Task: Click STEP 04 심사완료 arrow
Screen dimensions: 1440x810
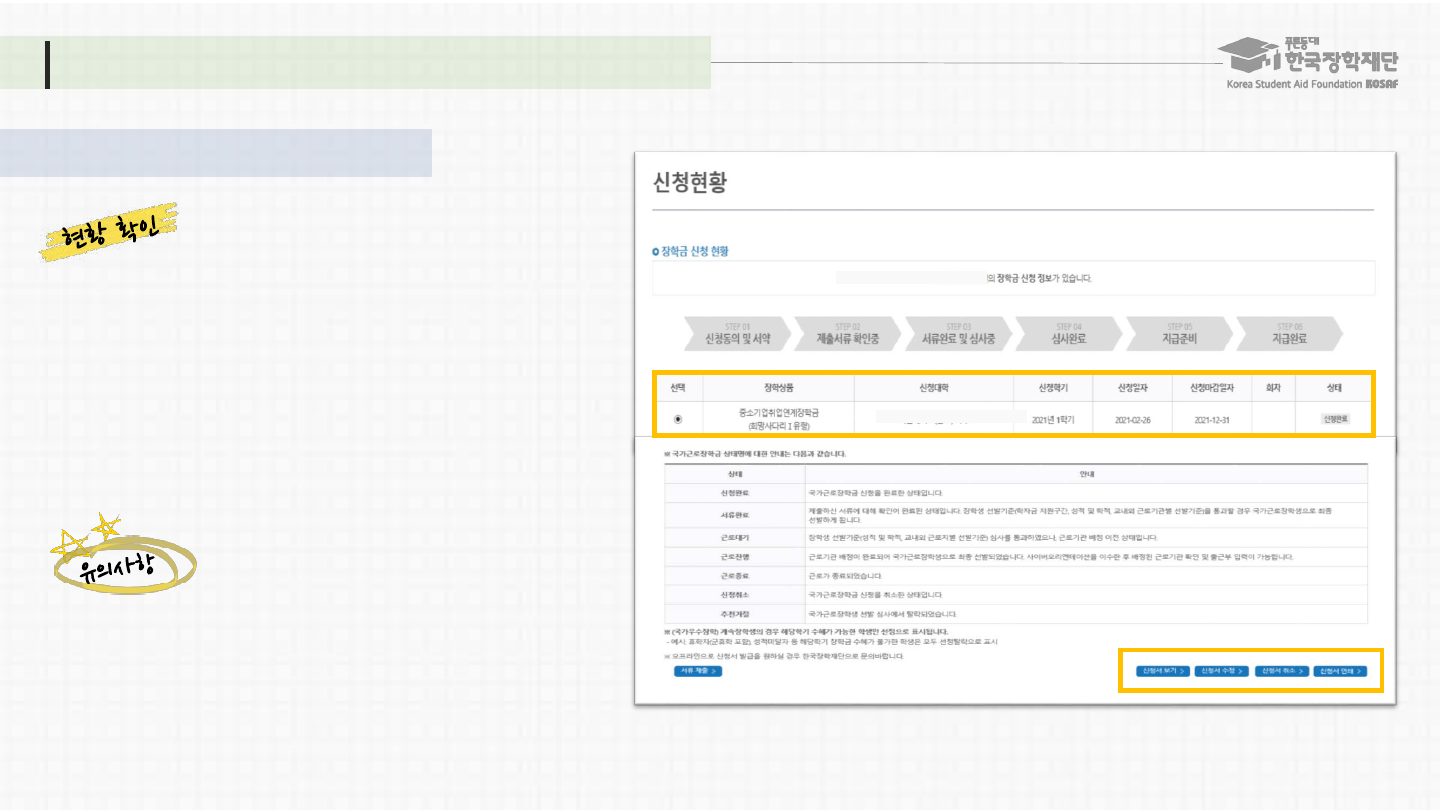Action: point(1067,334)
